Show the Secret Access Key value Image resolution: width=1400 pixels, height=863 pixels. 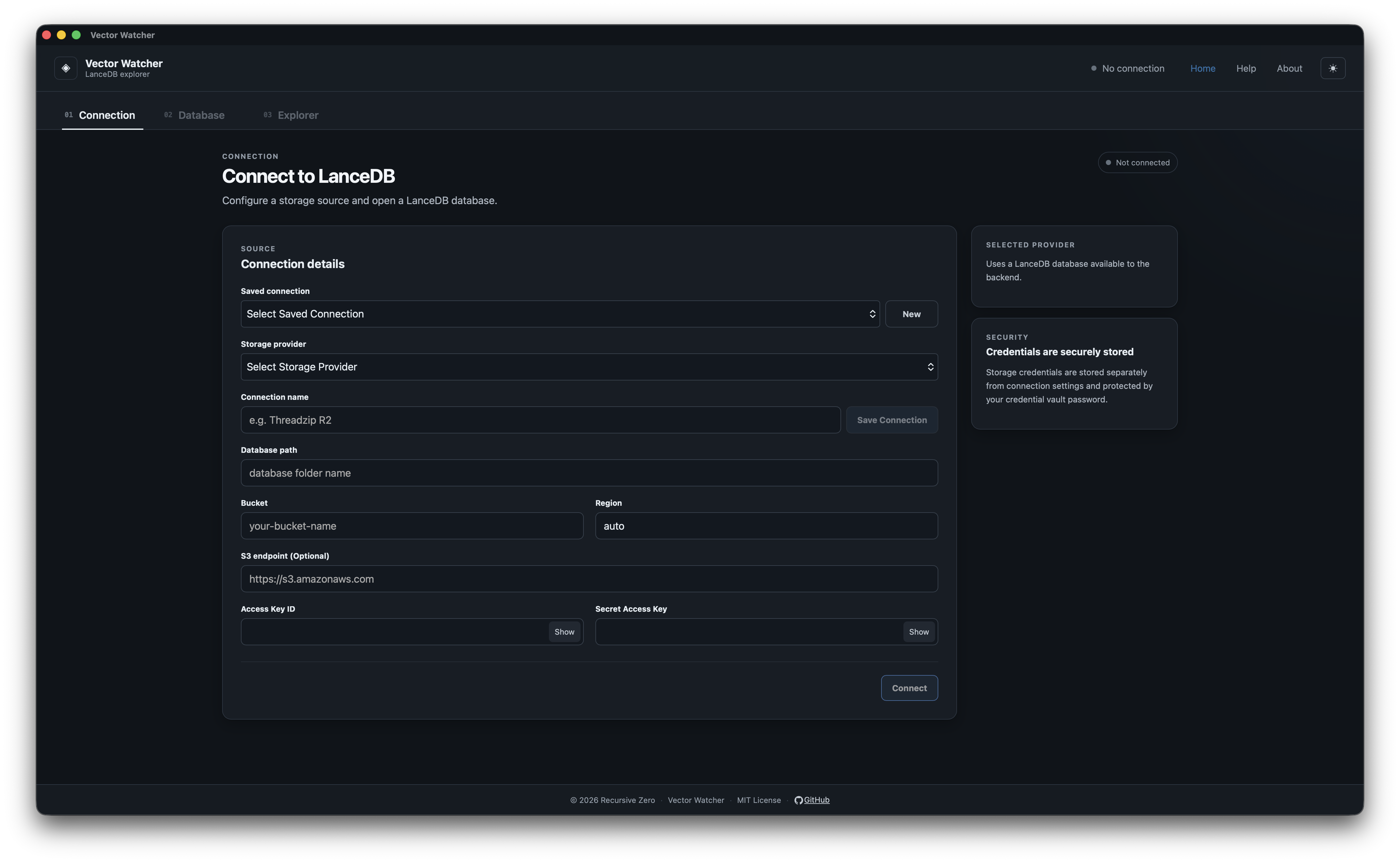919,632
